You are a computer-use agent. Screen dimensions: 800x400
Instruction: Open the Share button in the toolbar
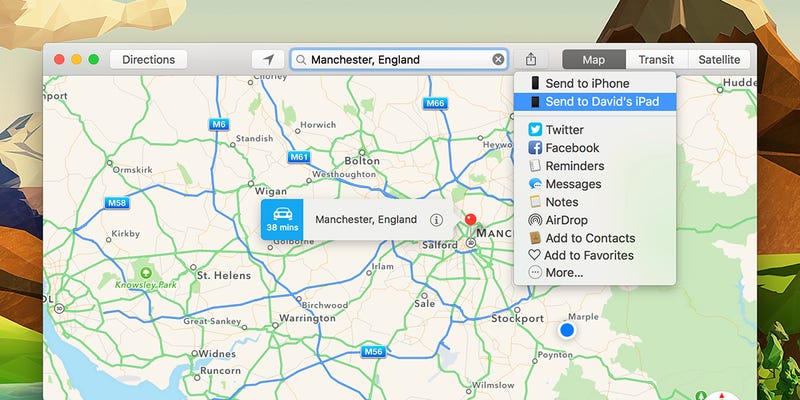(x=531, y=60)
